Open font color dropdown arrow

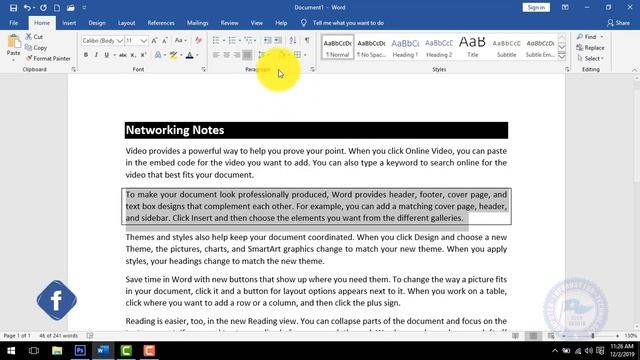click(x=197, y=55)
